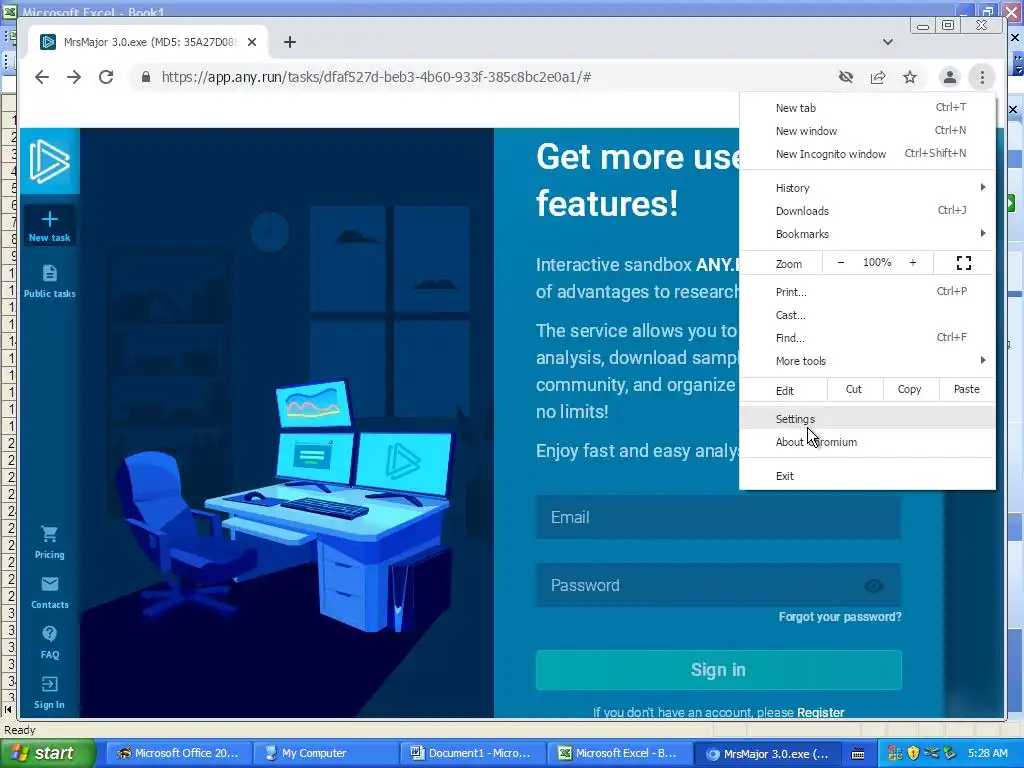
Task: Click the padlock site info icon
Action: click(x=146, y=77)
